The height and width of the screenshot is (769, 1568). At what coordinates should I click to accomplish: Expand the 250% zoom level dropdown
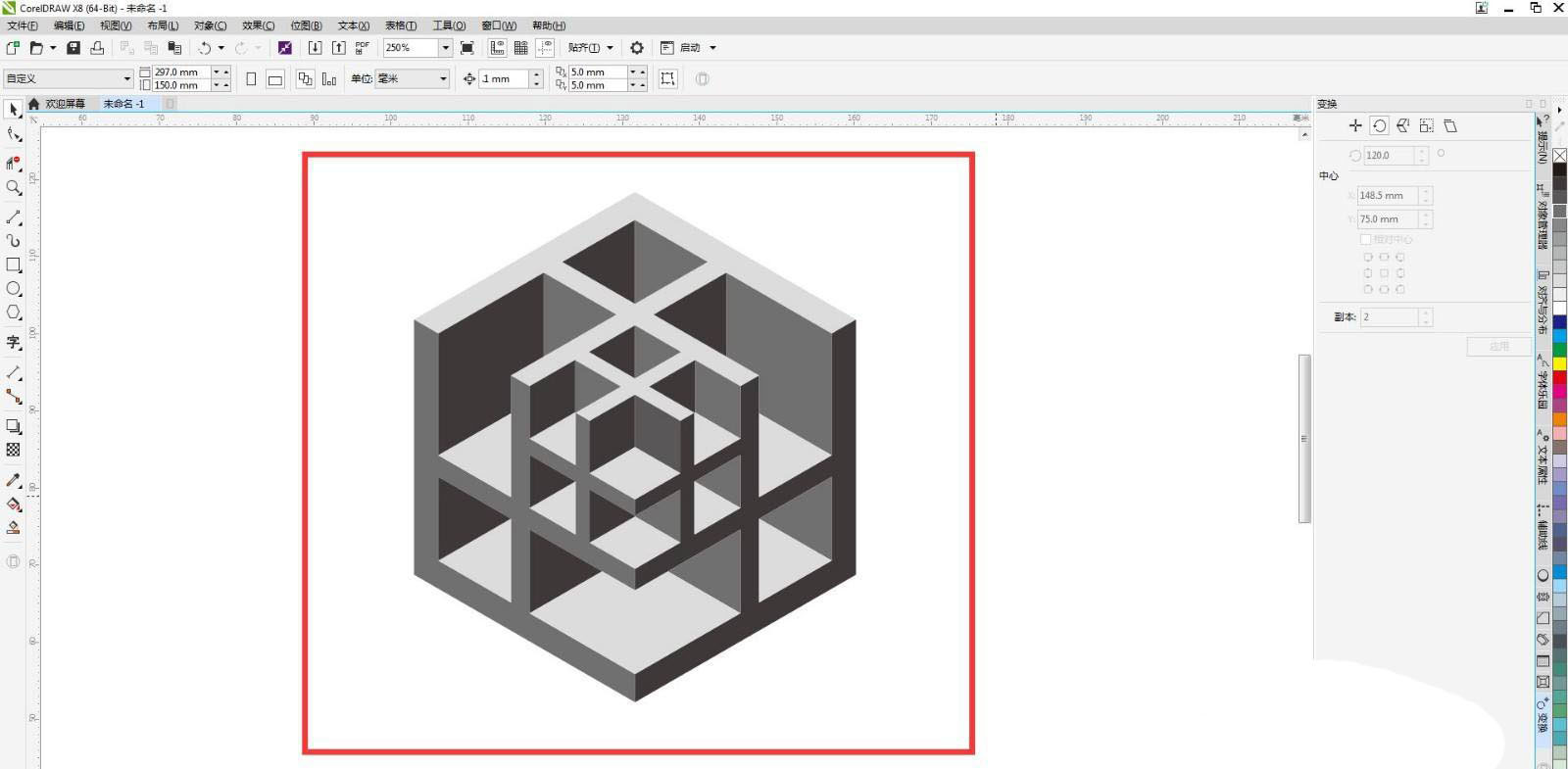point(445,48)
